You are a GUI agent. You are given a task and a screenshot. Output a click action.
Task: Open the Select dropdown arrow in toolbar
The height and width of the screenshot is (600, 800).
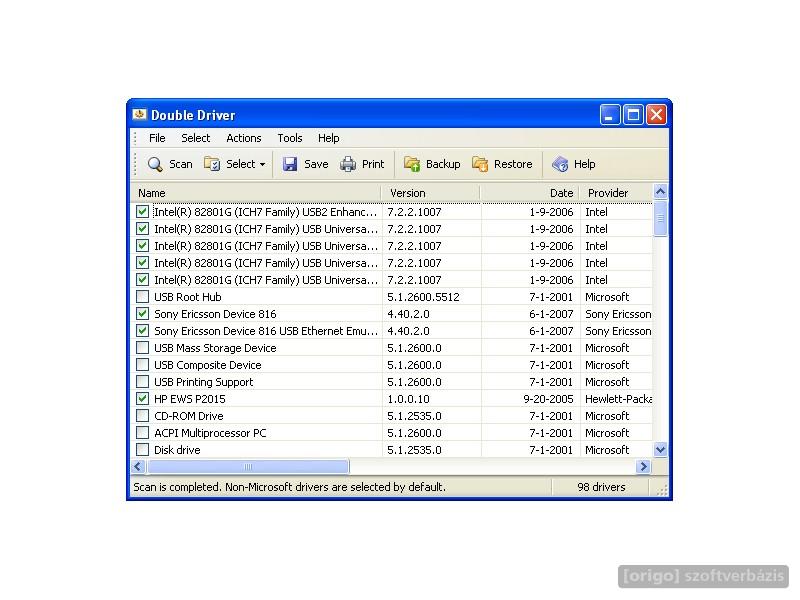(x=262, y=164)
